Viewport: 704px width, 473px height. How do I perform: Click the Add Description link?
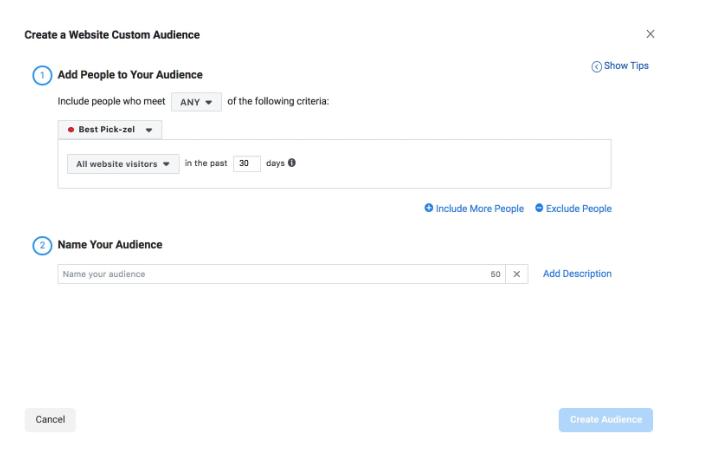(577, 274)
